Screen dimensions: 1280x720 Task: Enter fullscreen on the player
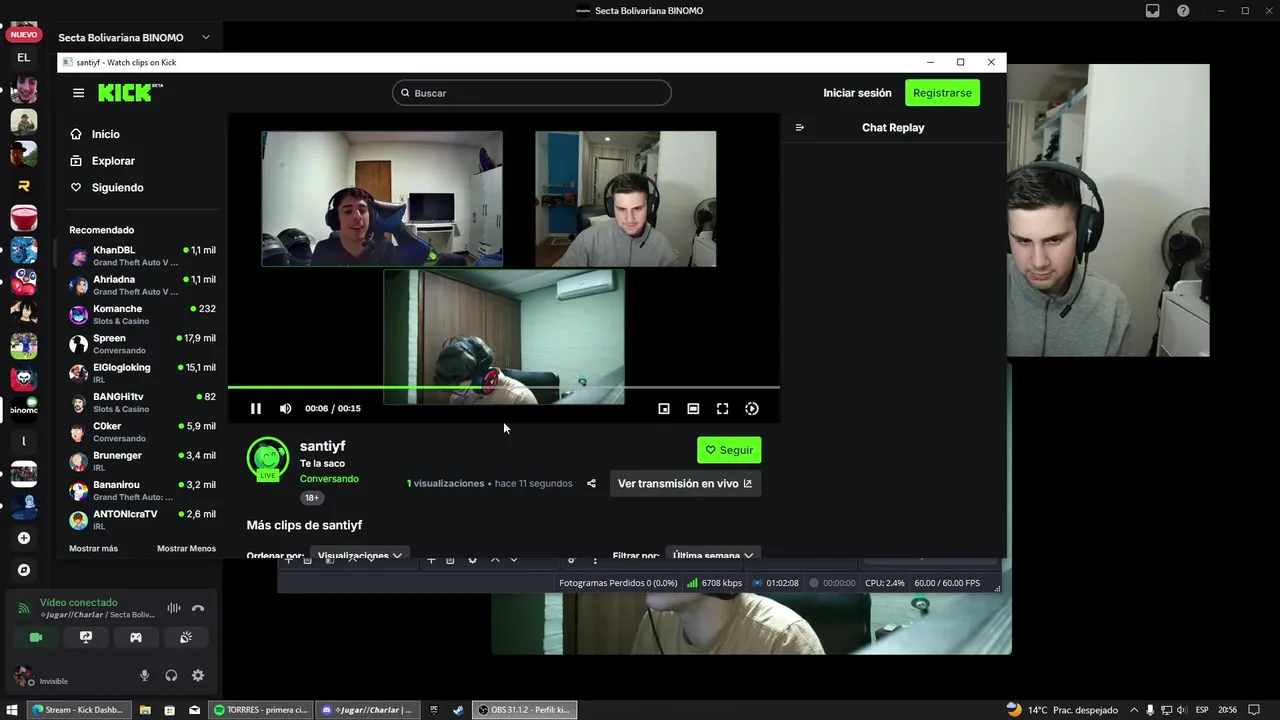(722, 408)
